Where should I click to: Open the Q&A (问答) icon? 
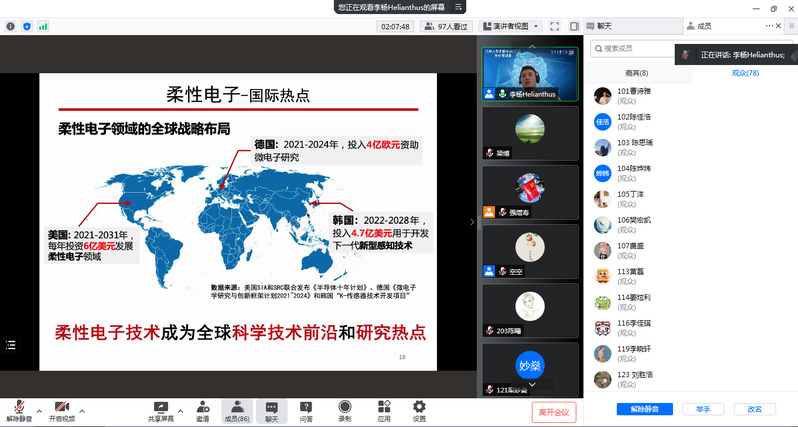pos(306,411)
